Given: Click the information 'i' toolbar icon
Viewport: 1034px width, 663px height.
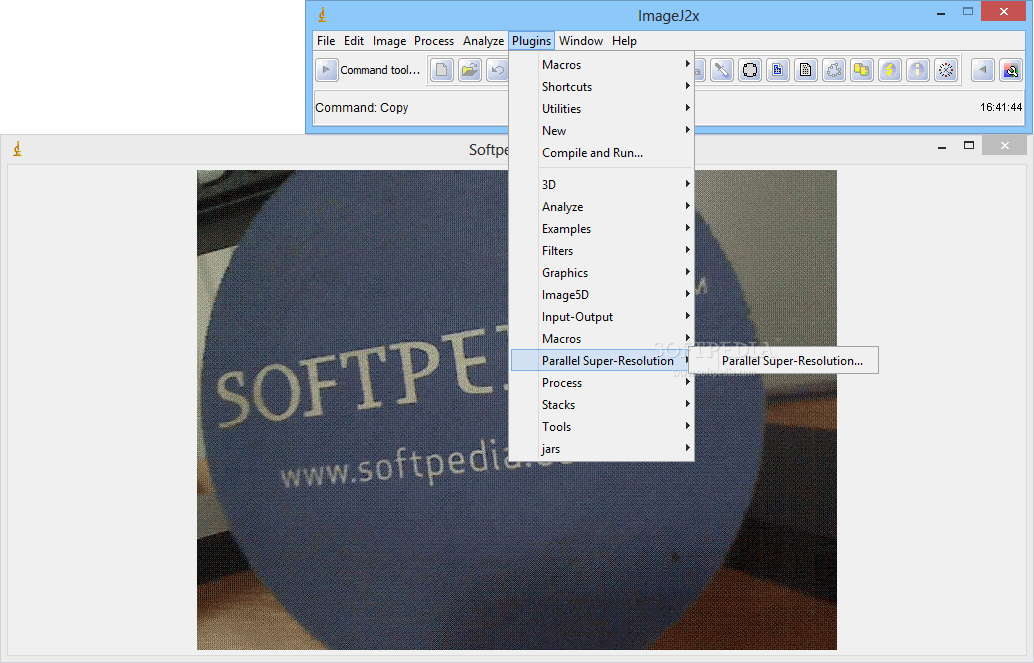Looking at the screenshot, I should pos(918,70).
